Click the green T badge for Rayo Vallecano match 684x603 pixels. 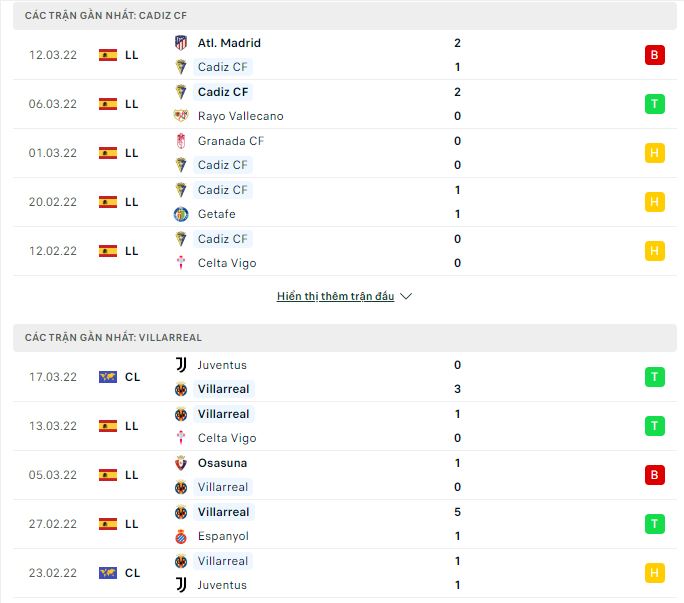655,104
